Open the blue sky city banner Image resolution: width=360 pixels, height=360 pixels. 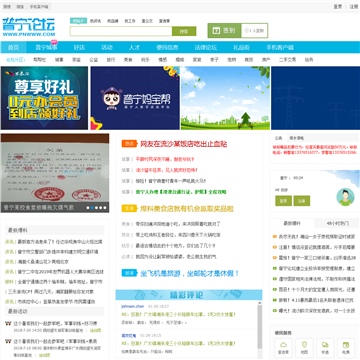click(225, 98)
